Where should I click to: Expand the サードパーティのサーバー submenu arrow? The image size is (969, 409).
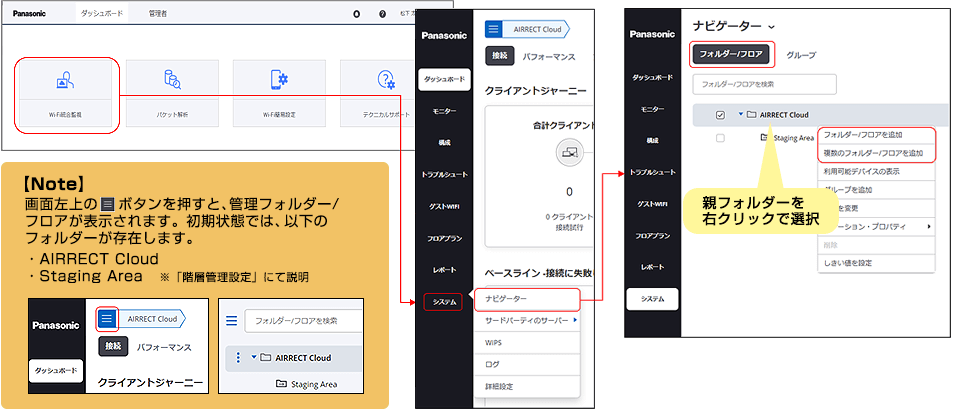(x=575, y=320)
